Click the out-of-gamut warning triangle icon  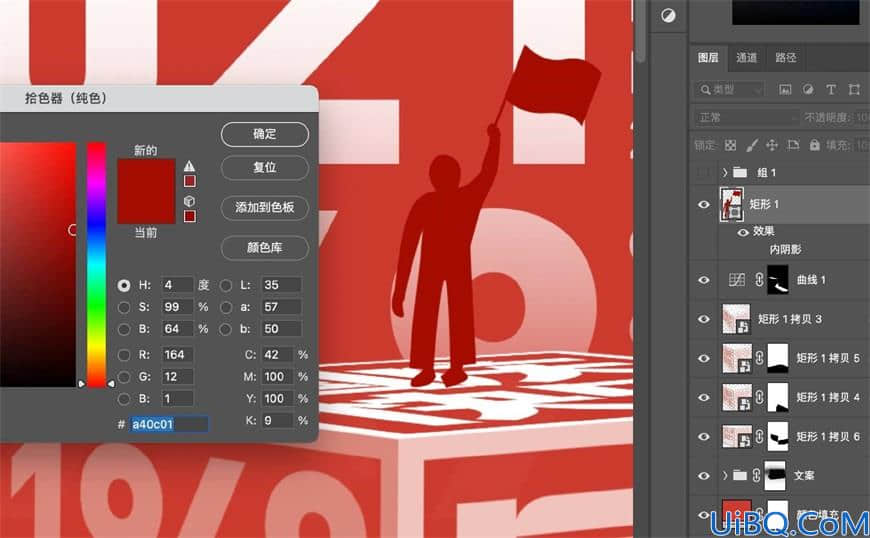point(190,166)
